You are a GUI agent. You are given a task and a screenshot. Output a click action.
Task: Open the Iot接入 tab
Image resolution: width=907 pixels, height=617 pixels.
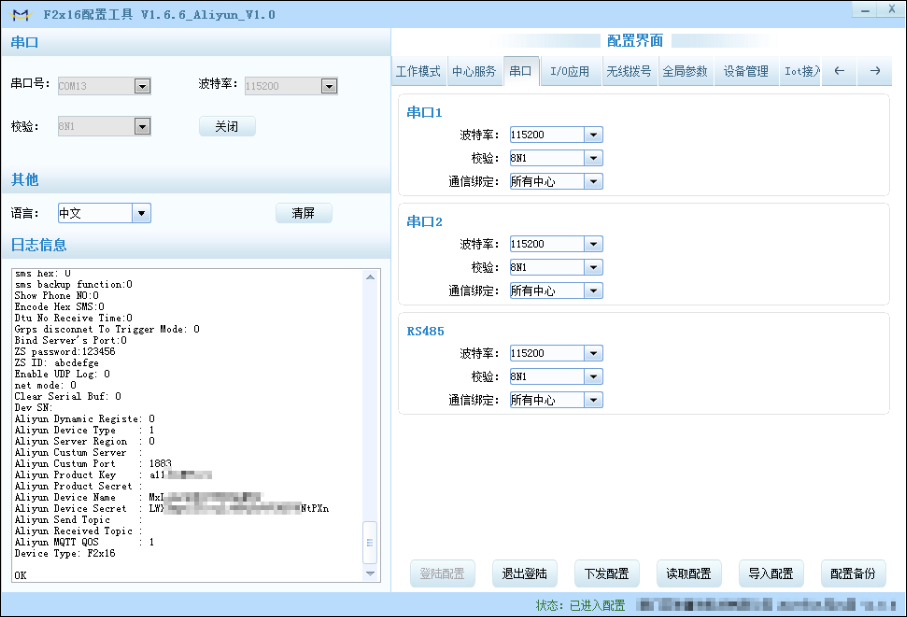(x=801, y=71)
